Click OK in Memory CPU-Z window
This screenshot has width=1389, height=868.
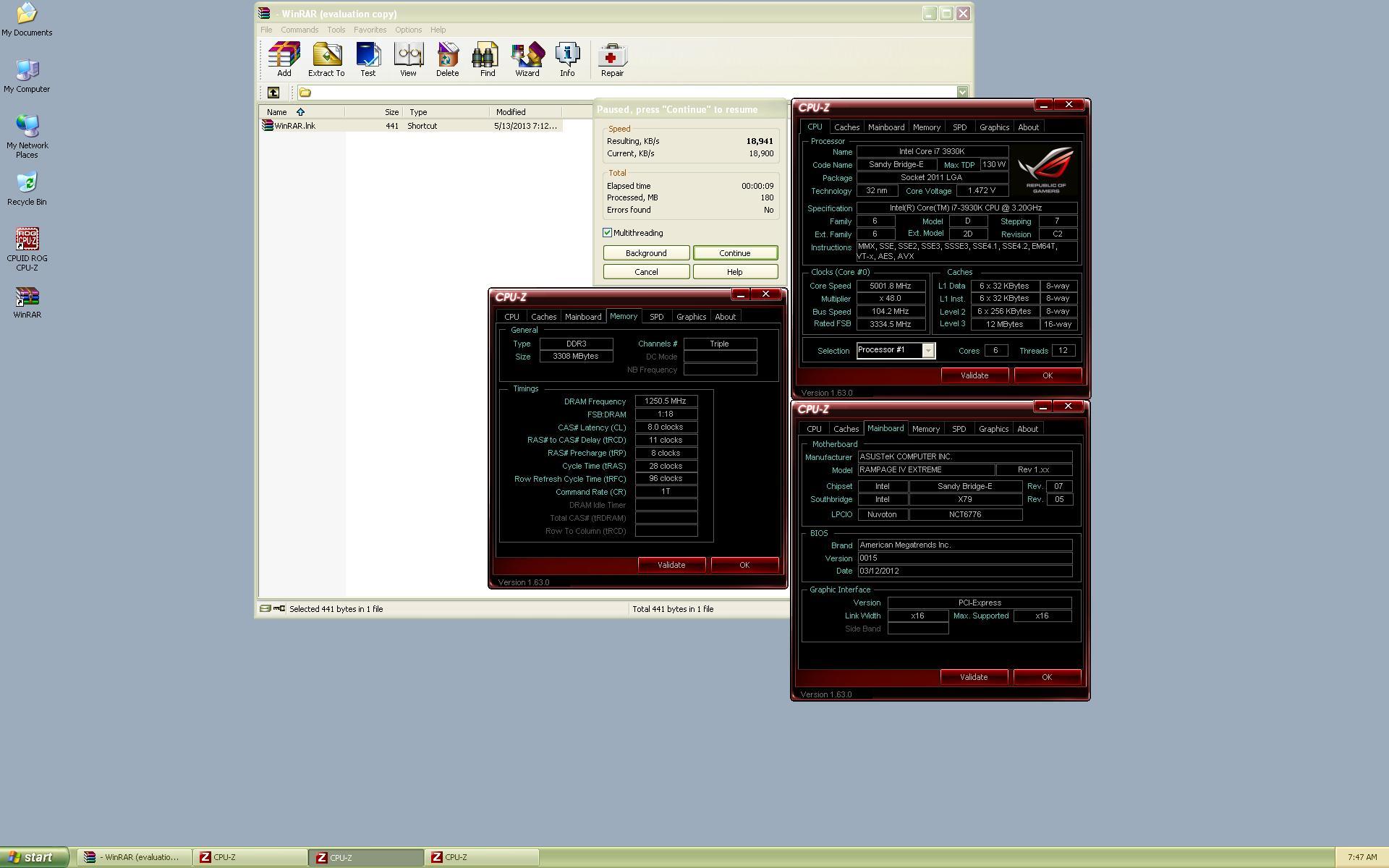[744, 565]
